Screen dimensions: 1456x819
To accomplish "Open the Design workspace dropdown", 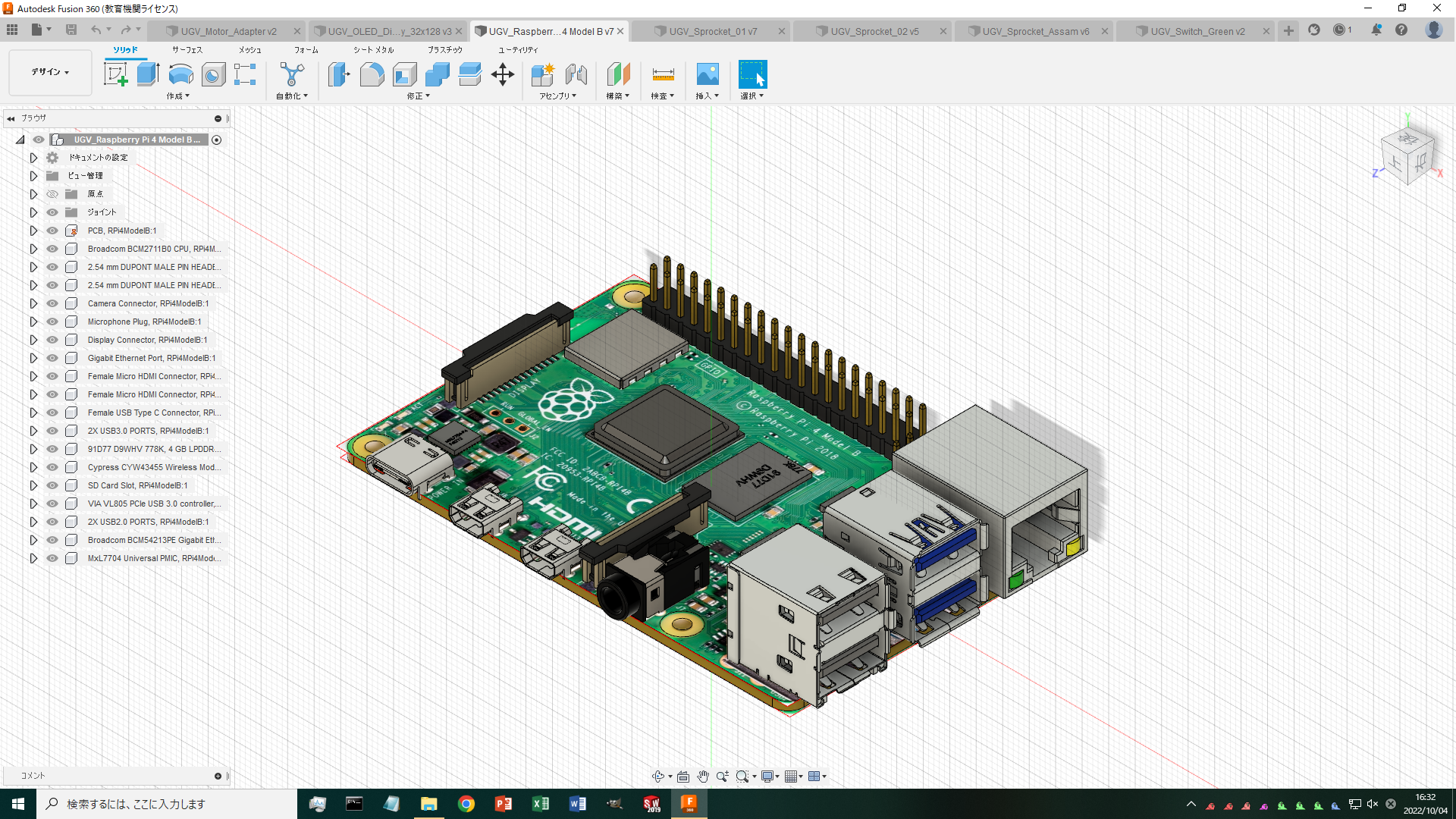I will (50, 72).
